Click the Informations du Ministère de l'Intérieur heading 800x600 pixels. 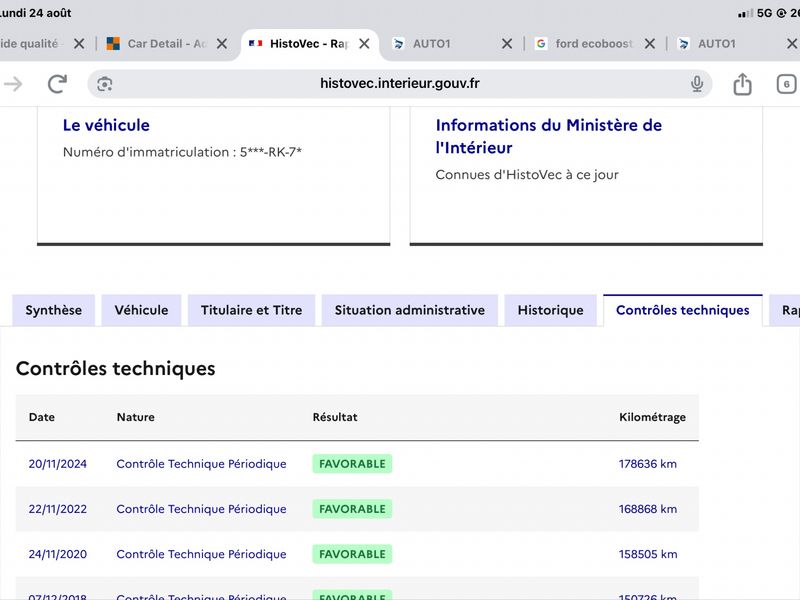click(x=548, y=136)
